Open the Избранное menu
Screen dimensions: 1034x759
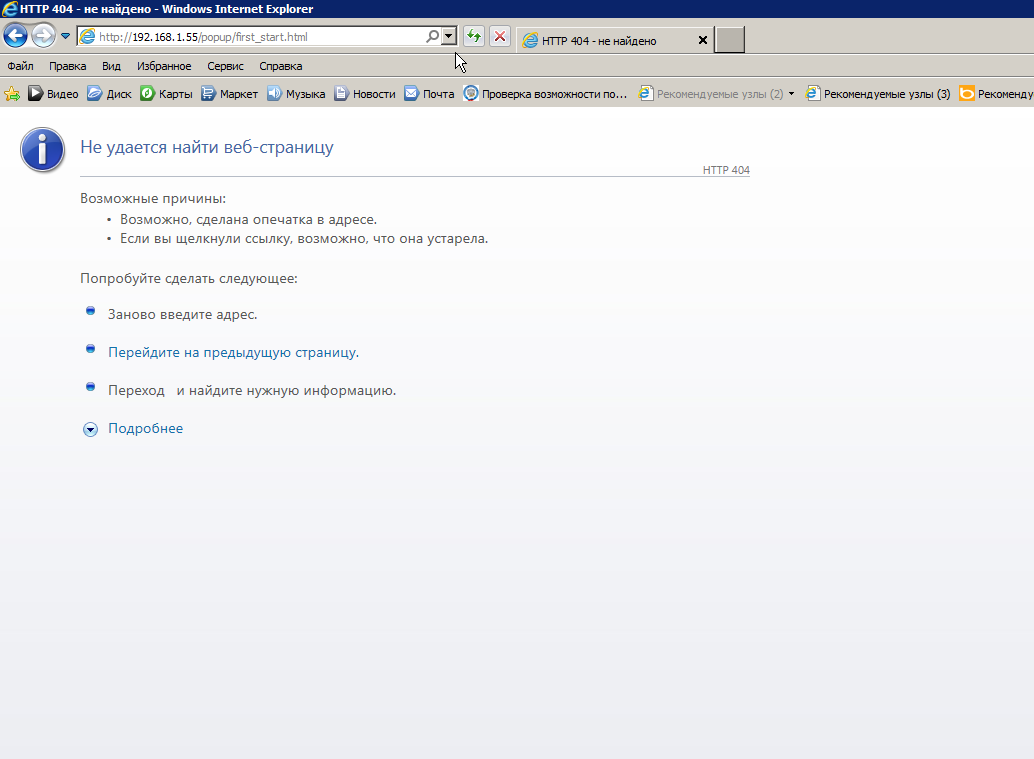[x=164, y=66]
